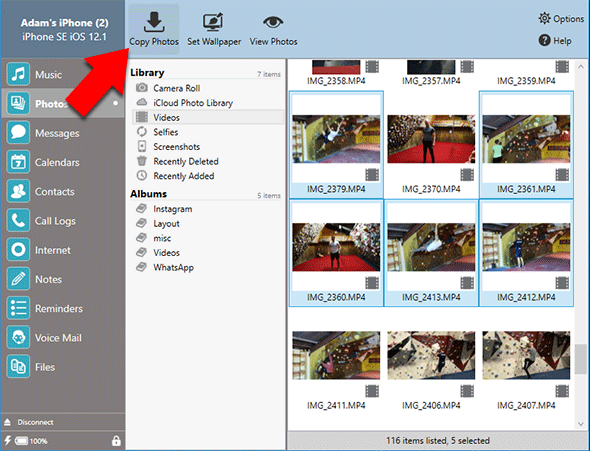This screenshot has height=451, width=590.
Task: Open the Messages speech bubble icon
Action: (x=18, y=133)
